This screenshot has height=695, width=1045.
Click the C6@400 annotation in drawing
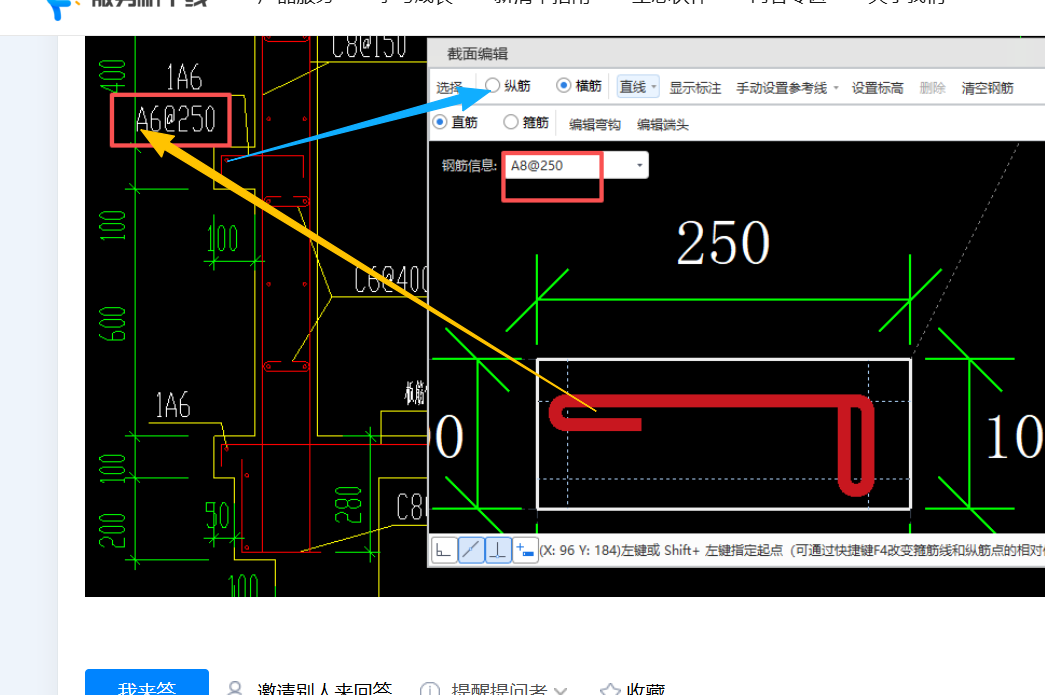pos(391,280)
